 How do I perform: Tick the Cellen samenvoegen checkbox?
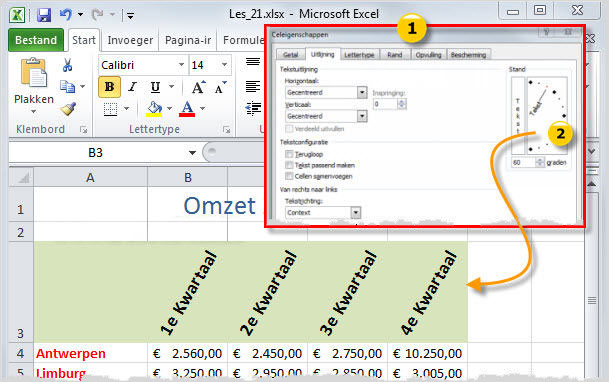click(x=289, y=176)
